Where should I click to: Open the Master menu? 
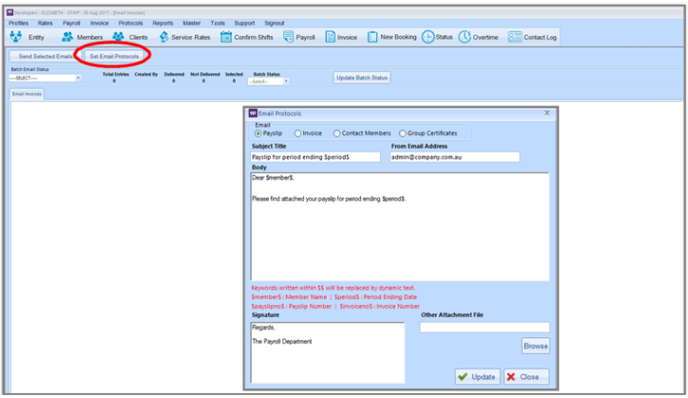(x=192, y=23)
